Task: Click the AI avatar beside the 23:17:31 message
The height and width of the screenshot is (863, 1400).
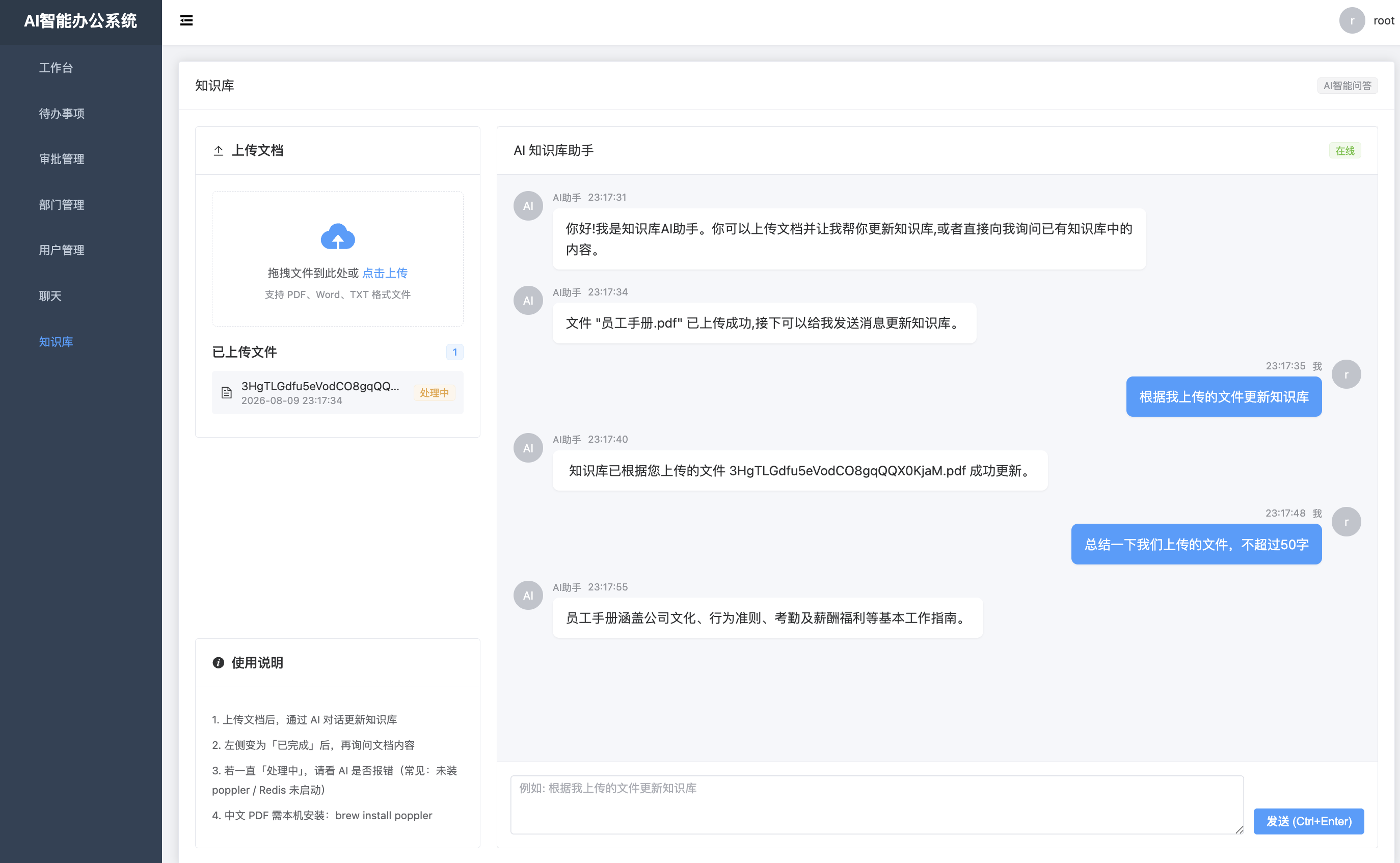Action: click(528, 205)
